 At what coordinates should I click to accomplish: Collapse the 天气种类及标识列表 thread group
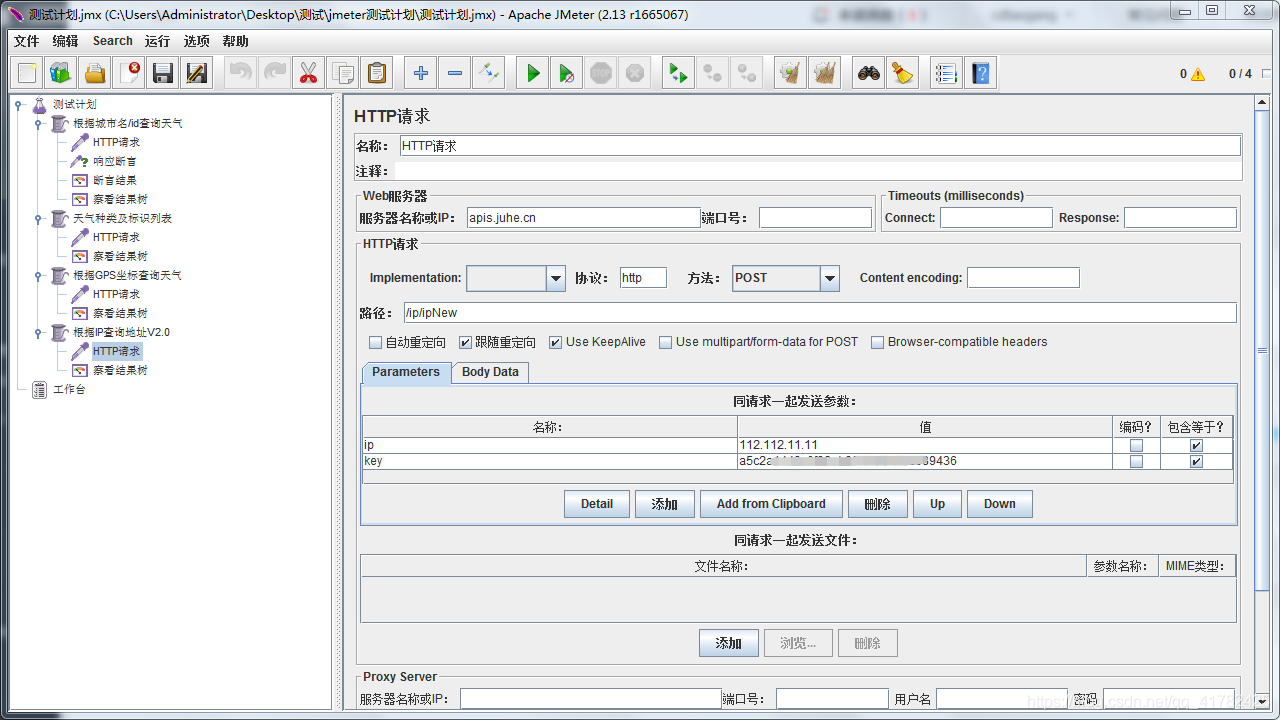38,218
